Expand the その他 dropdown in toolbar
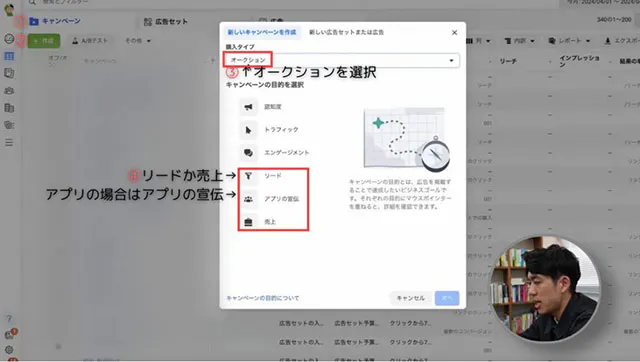 (138, 41)
